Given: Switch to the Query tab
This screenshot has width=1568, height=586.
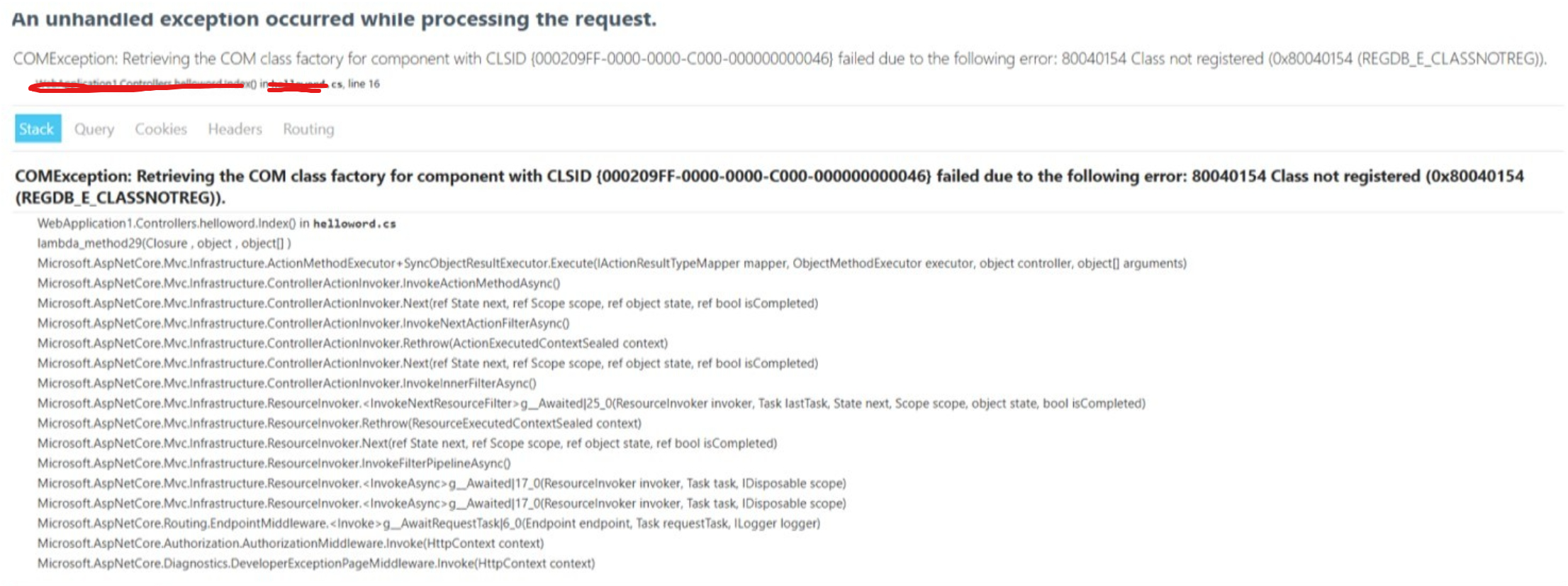Looking at the screenshot, I should pyautogui.click(x=94, y=129).
